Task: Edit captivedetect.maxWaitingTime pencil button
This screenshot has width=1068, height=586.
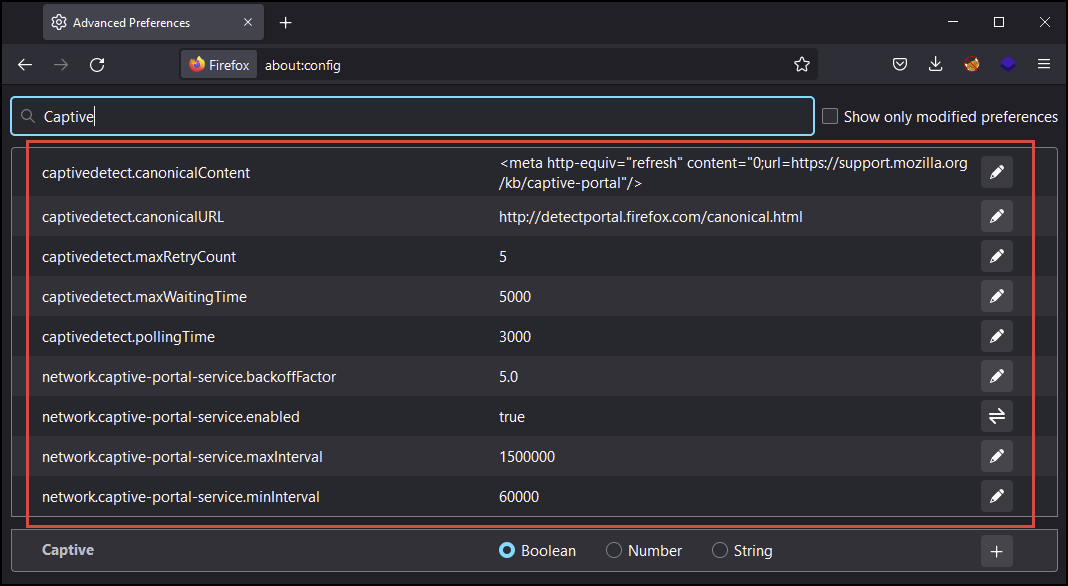Action: click(996, 296)
